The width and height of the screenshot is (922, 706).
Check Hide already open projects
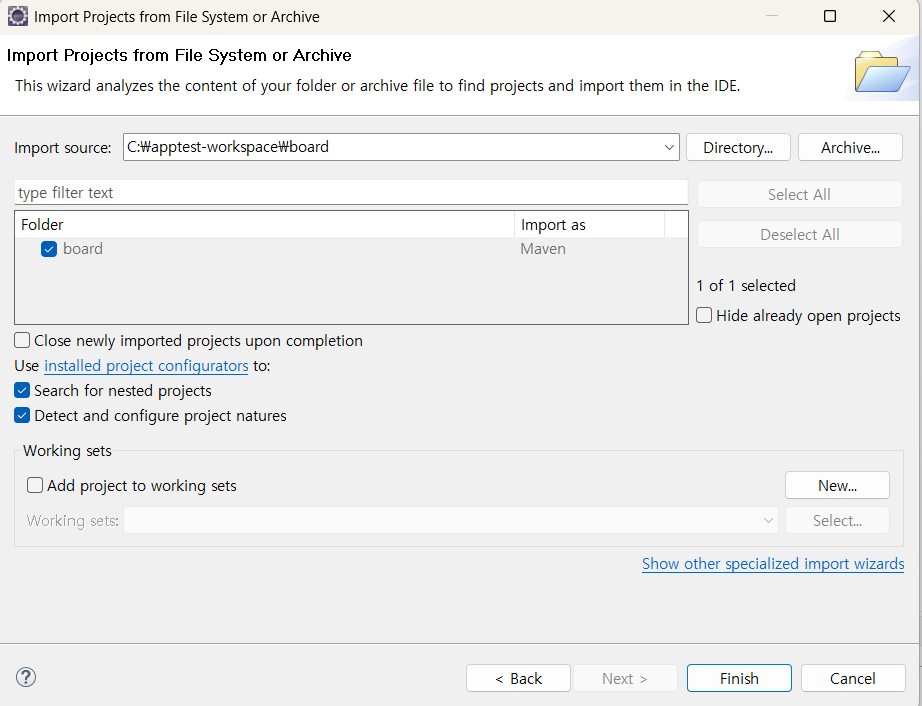(705, 316)
